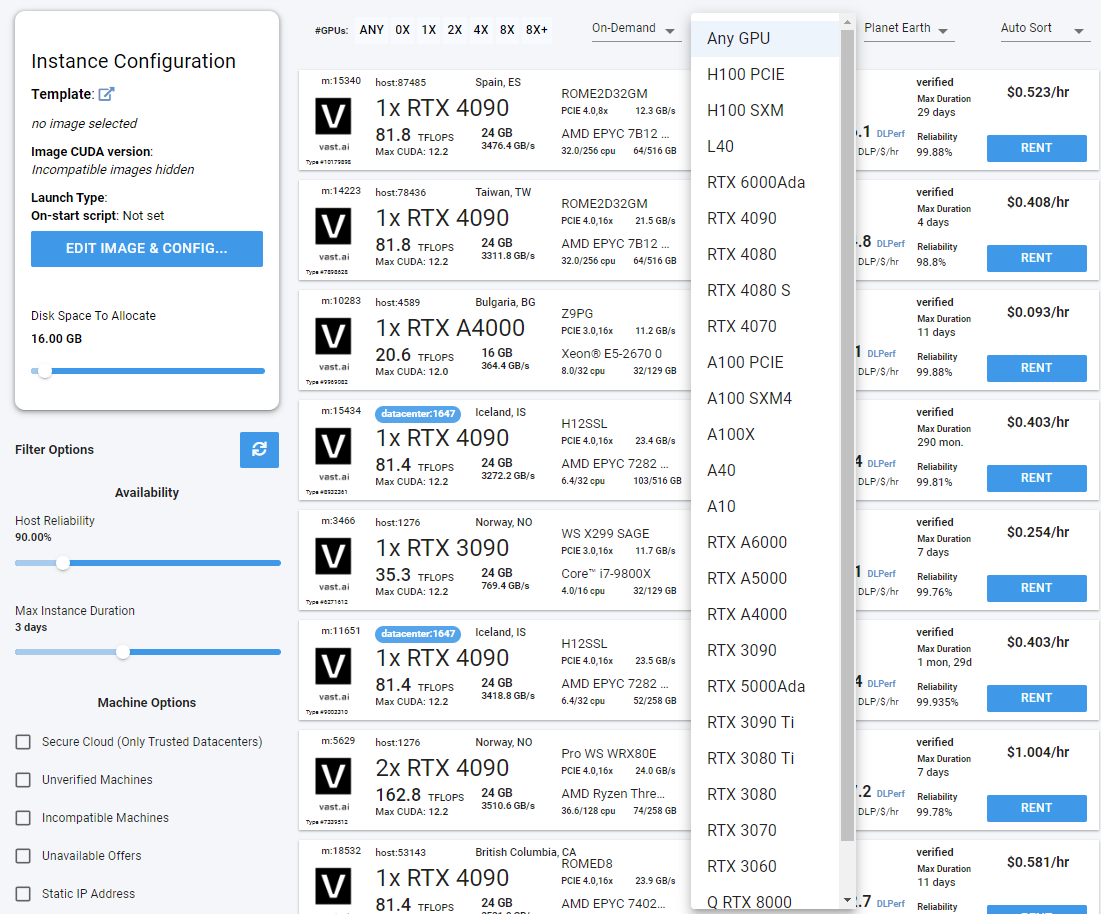Click the scrollbar down arrow in GPU list
Screen dimensions: 1101x914
[x=848, y=900]
